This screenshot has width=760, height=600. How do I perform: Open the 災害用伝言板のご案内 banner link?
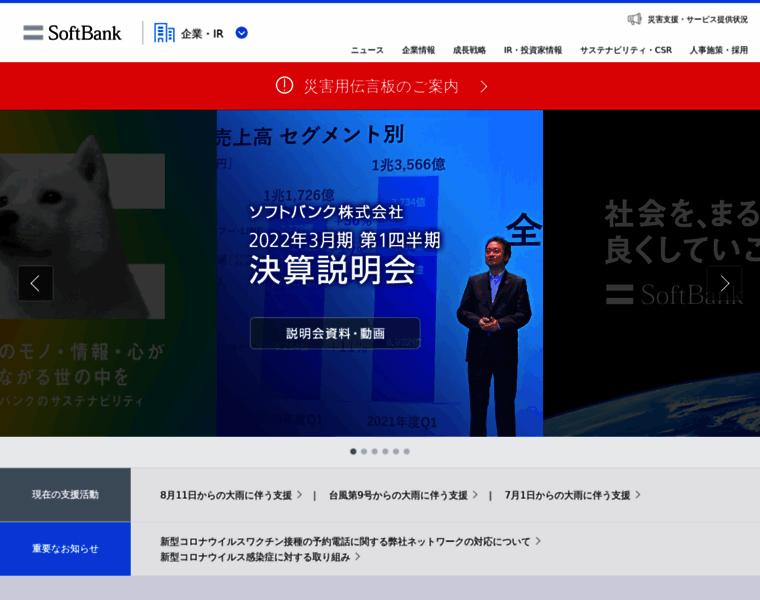click(381, 86)
